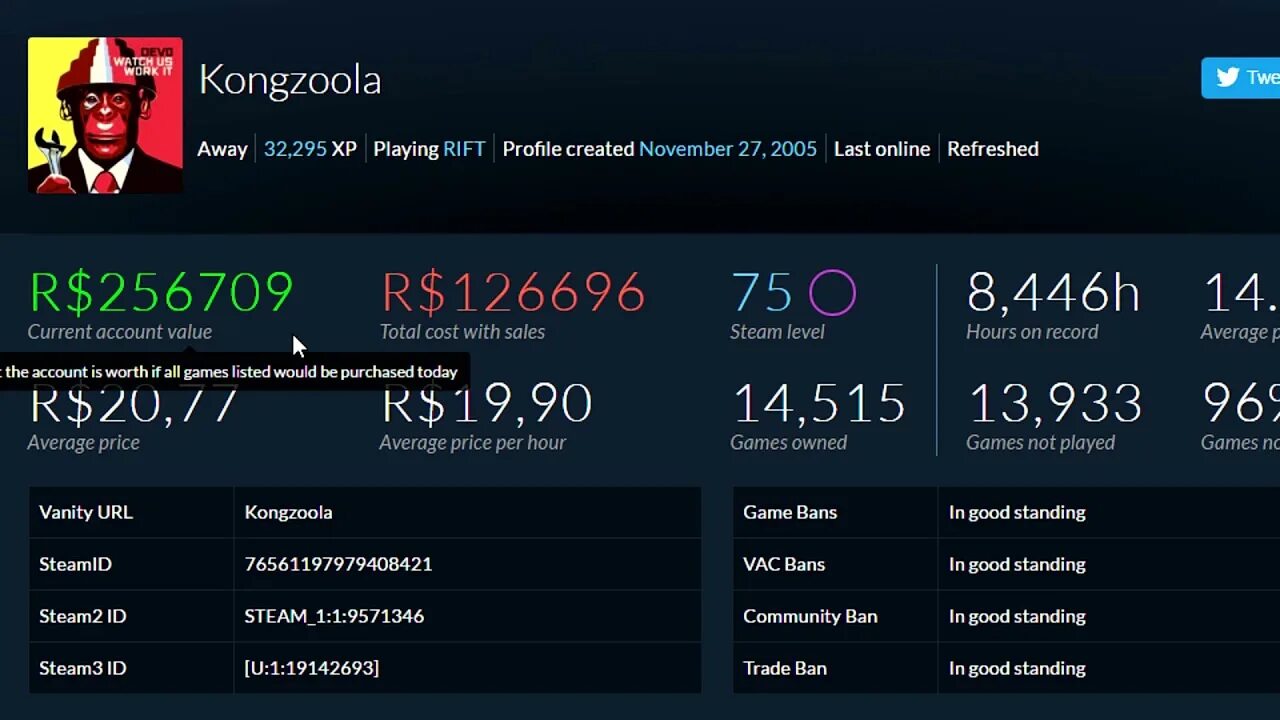
Task: Click the VAC Bans row label
Action: pyautogui.click(x=784, y=564)
